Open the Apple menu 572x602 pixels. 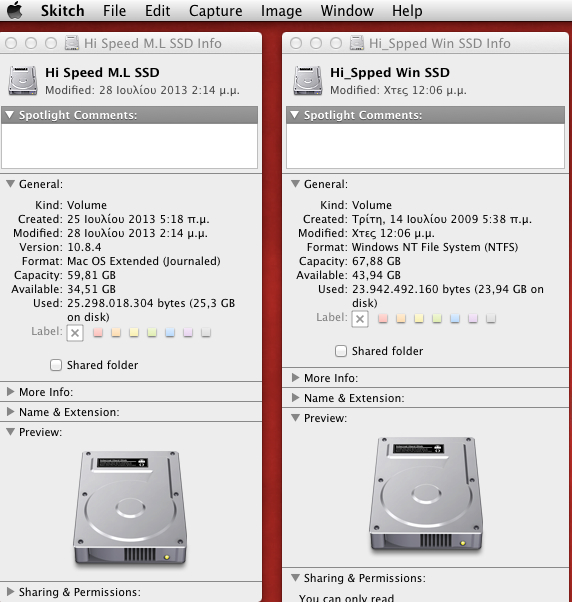click(15, 10)
